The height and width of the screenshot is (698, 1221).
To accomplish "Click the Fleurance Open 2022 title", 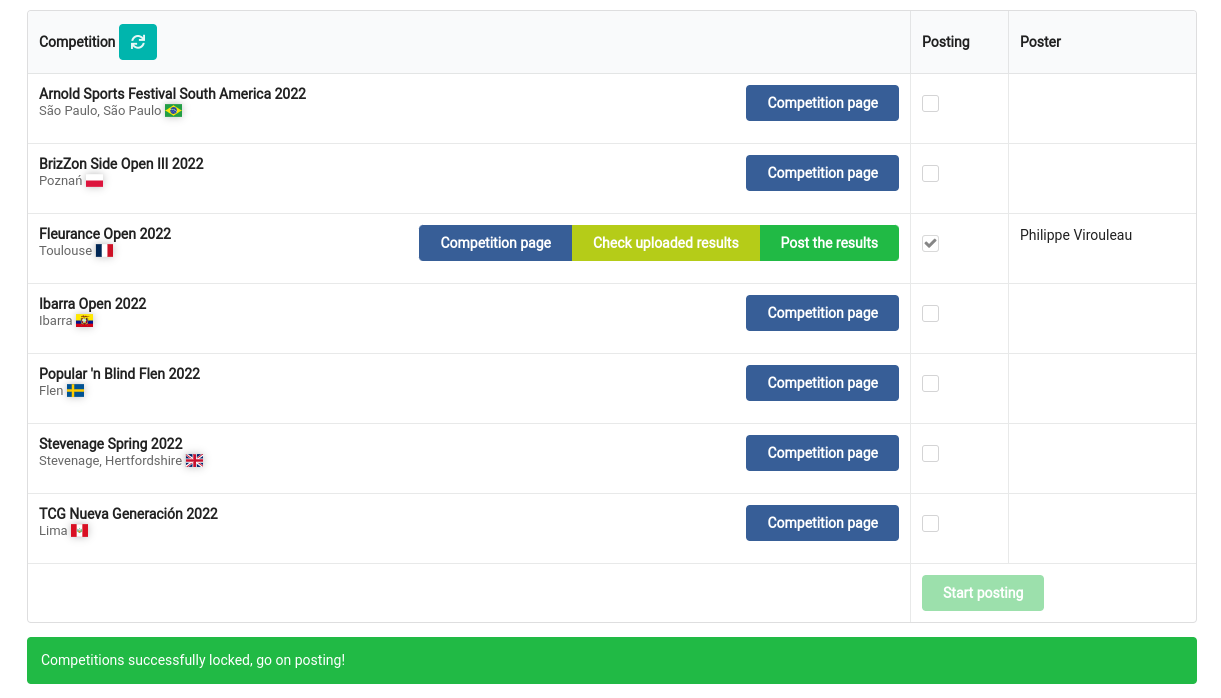I will (x=105, y=234).
